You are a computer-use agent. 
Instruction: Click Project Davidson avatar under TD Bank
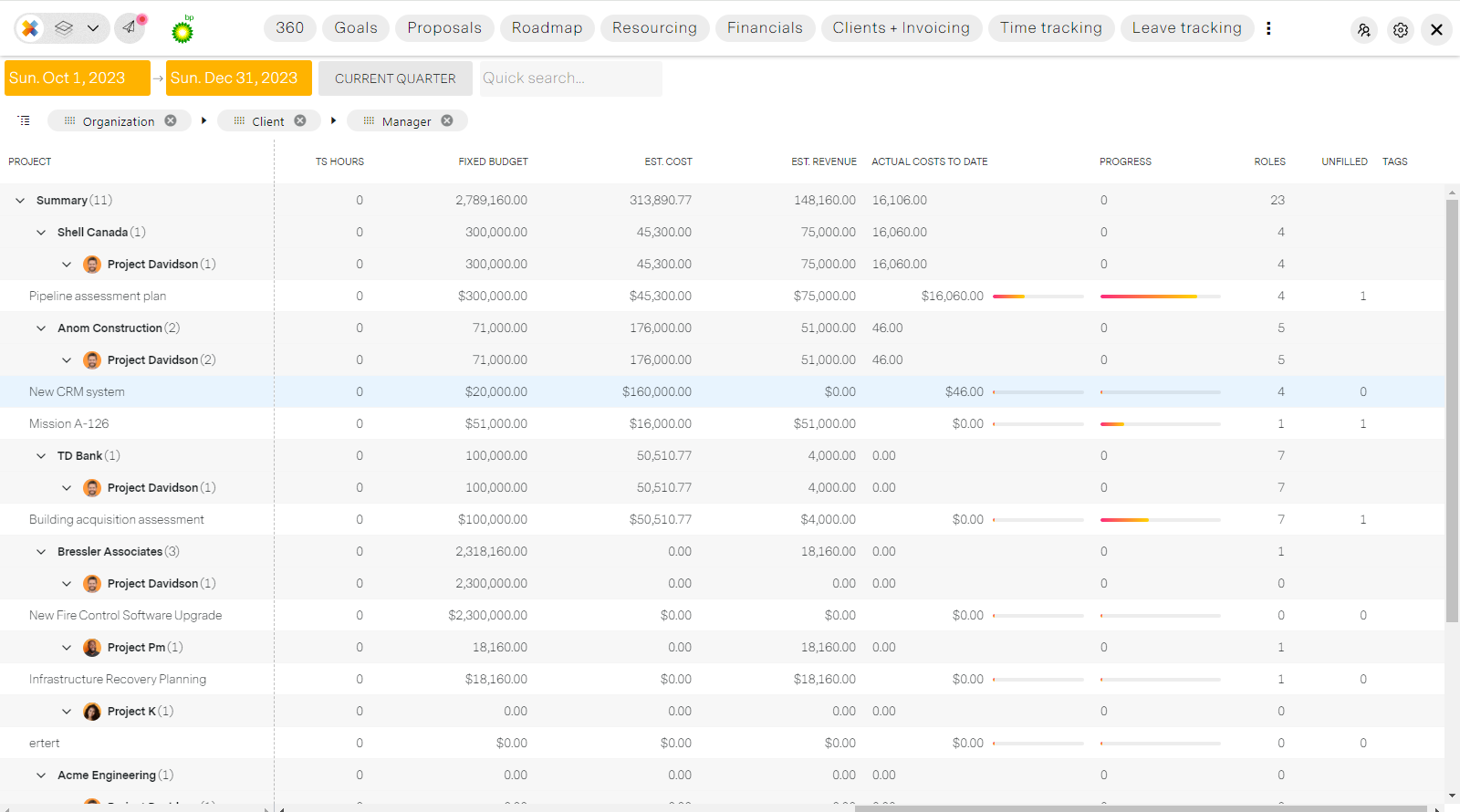92,488
